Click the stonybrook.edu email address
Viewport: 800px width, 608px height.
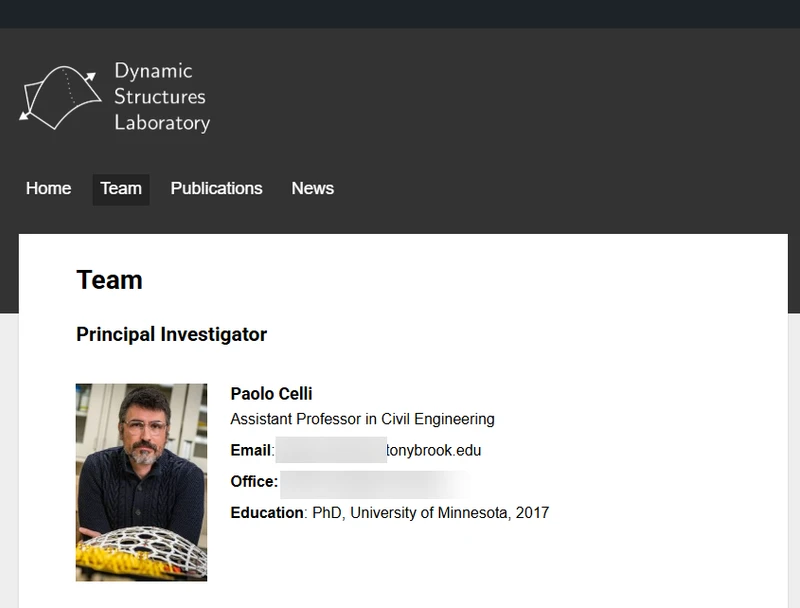tap(378, 450)
